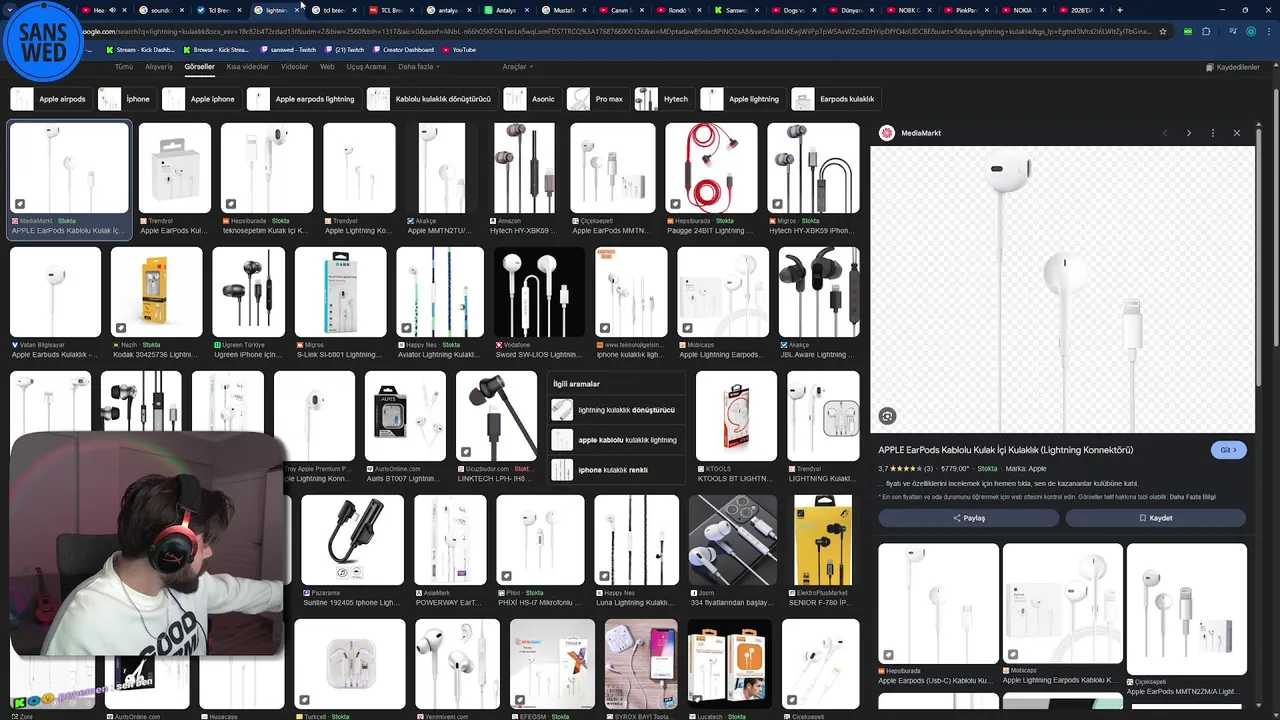This screenshot has width=1280, height=720.
Task: Click the Hytech filter chip
Action: (664, 99)
